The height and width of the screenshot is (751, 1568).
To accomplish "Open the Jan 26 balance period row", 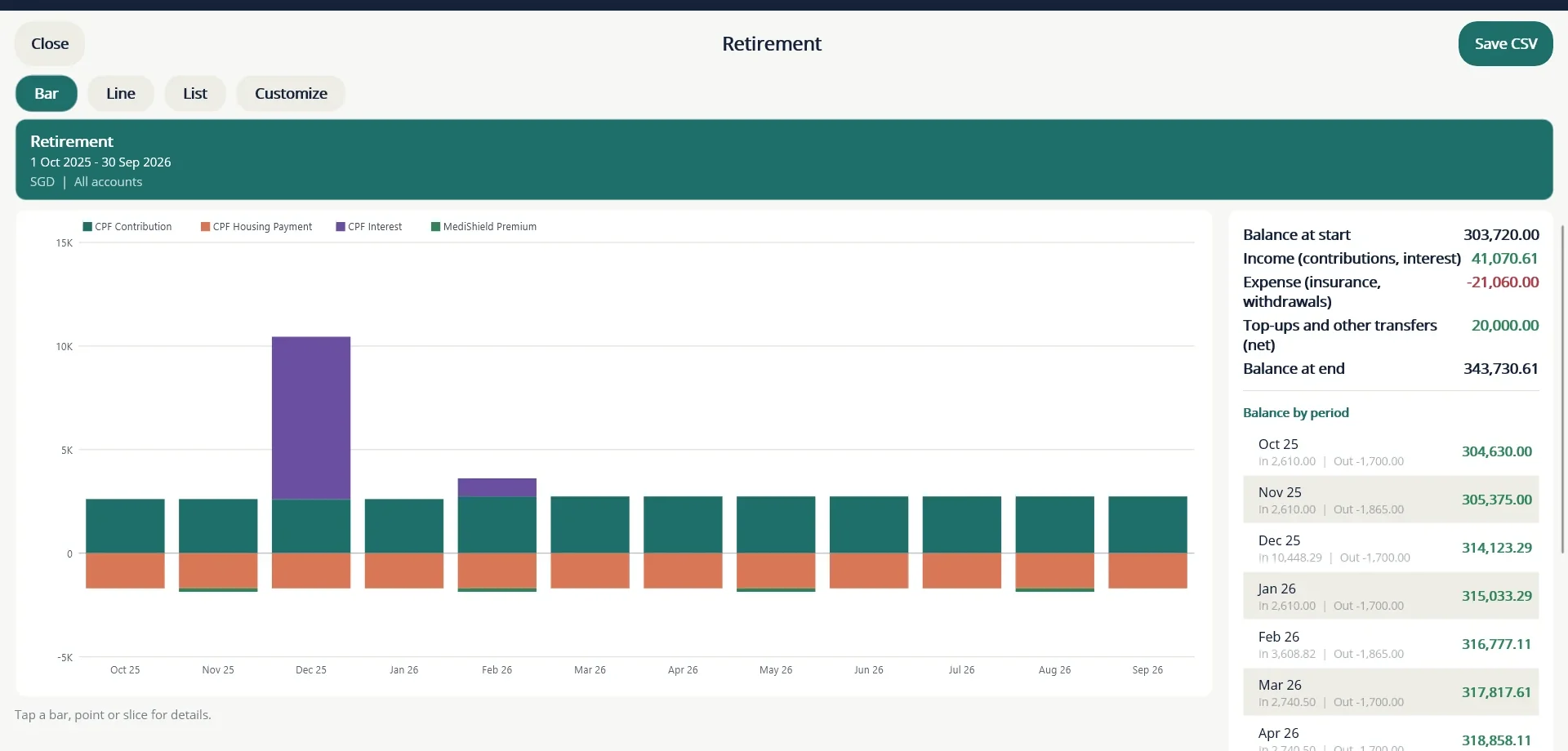I will pos(1391,596).
